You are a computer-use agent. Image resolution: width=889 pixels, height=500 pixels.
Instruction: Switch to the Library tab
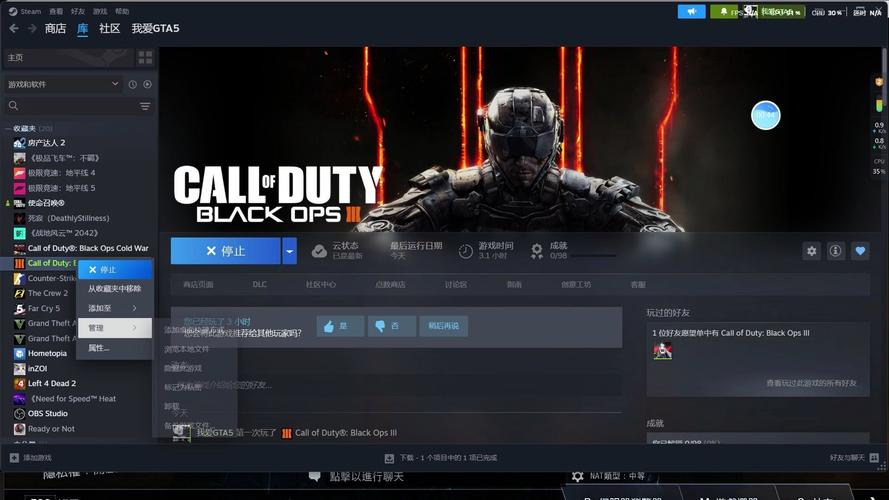pos(83,28)
